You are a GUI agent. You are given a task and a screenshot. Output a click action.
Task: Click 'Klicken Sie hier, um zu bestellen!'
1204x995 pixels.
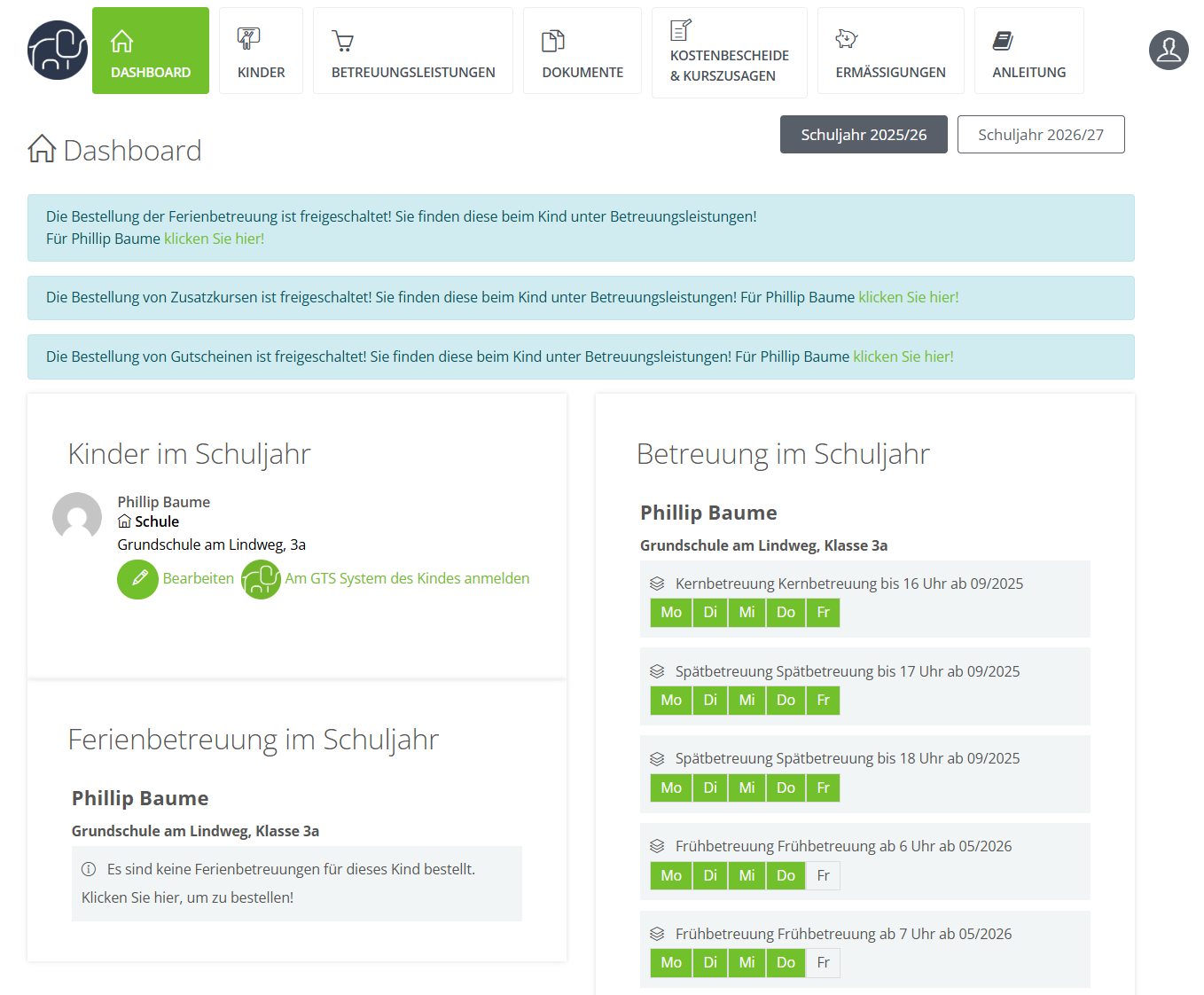pyautogui.click(x=187, y=897)
